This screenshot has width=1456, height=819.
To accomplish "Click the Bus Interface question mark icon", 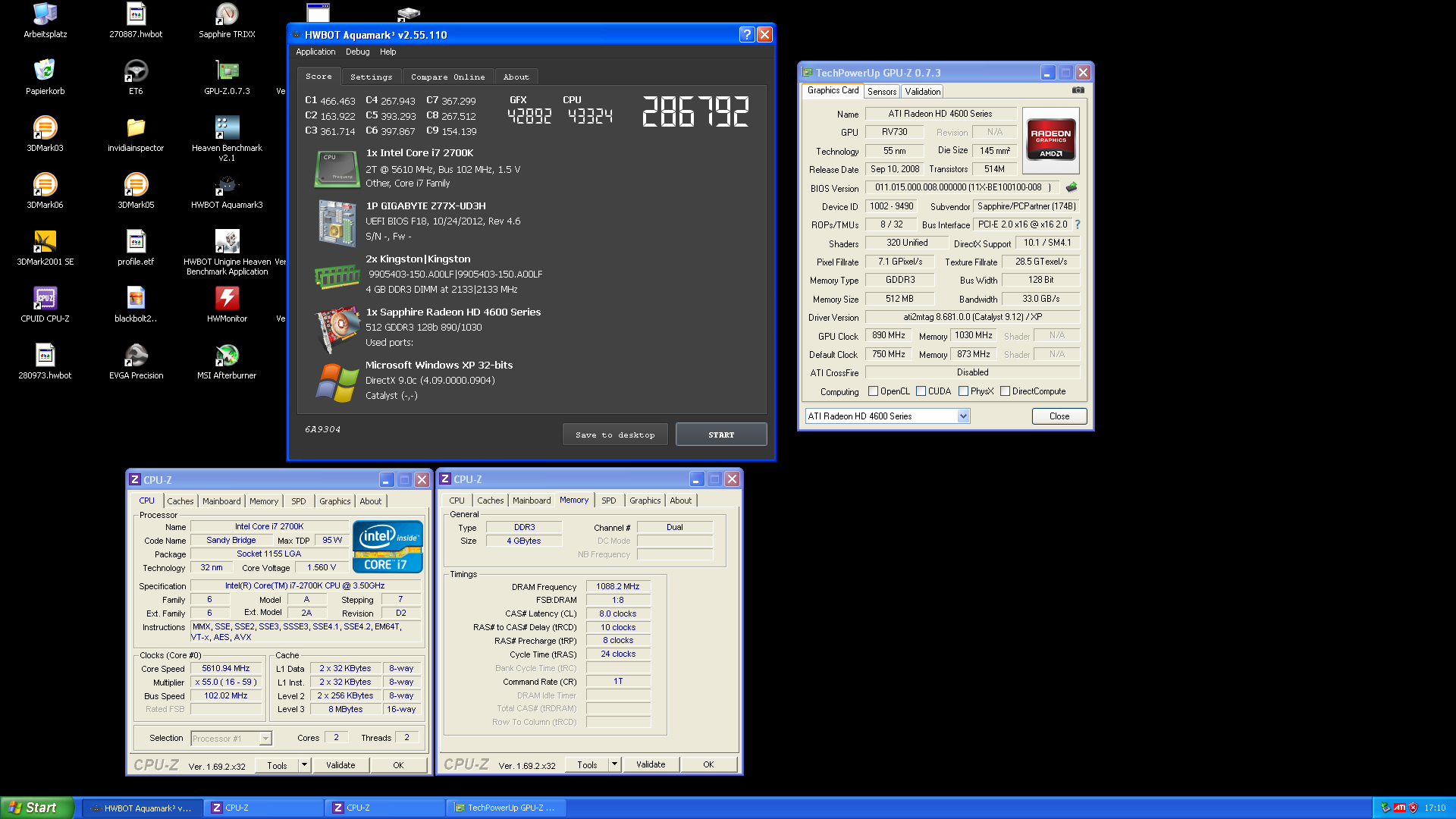I will 1078,224.
